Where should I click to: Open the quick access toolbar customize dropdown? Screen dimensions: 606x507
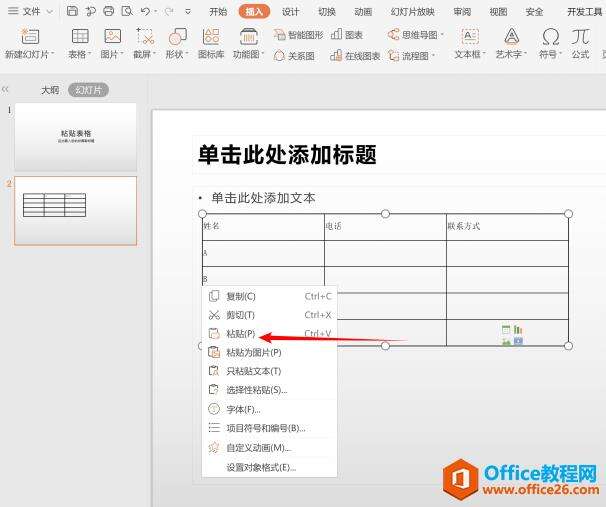188,12
